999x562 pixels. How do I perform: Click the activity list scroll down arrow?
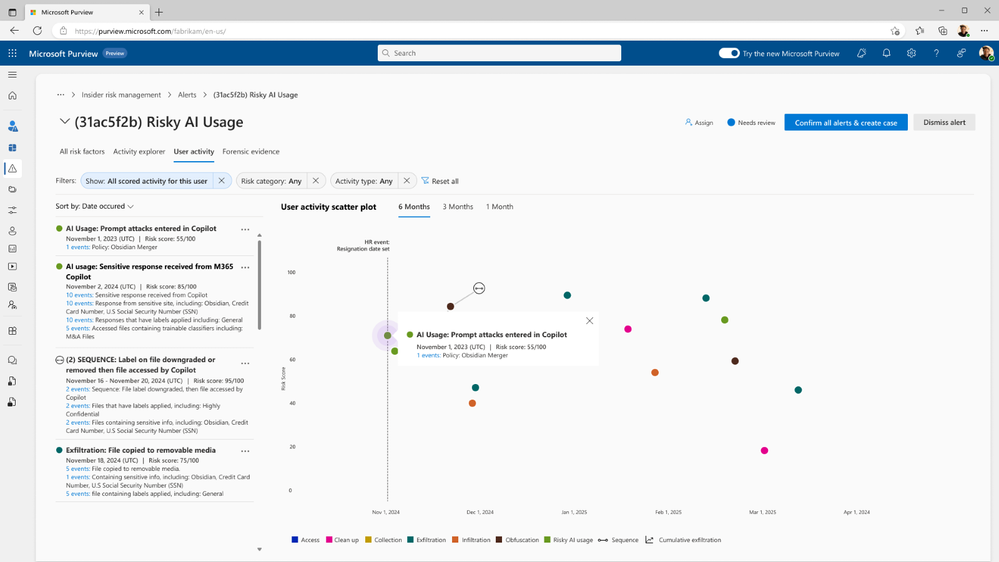(259, 549)
